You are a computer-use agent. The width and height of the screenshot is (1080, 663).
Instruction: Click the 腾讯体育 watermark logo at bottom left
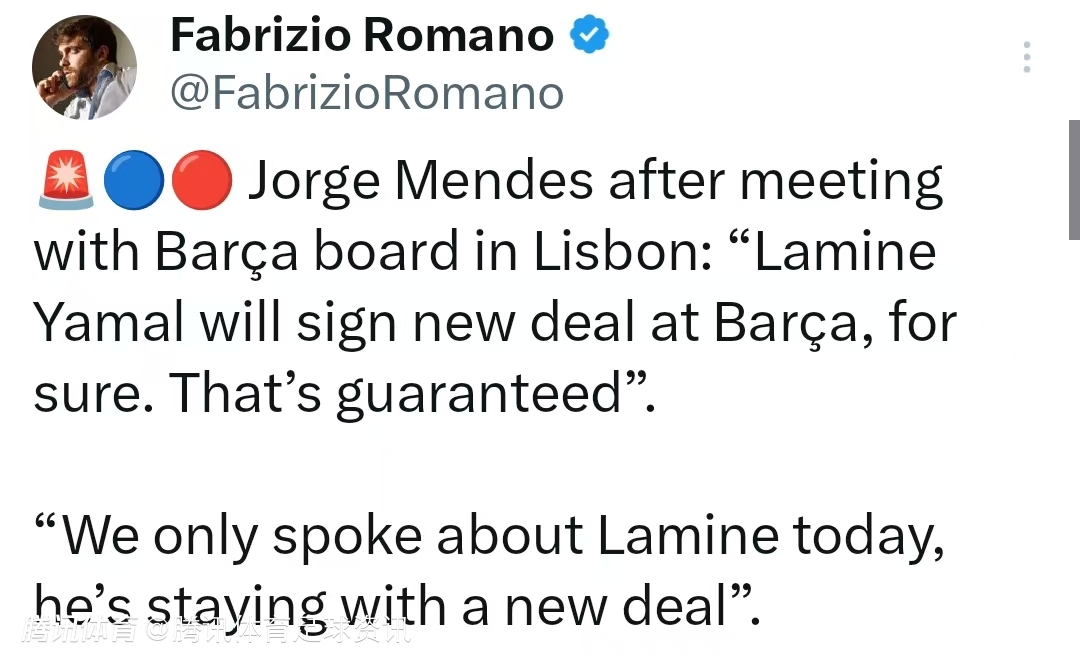tap(82, 631)
